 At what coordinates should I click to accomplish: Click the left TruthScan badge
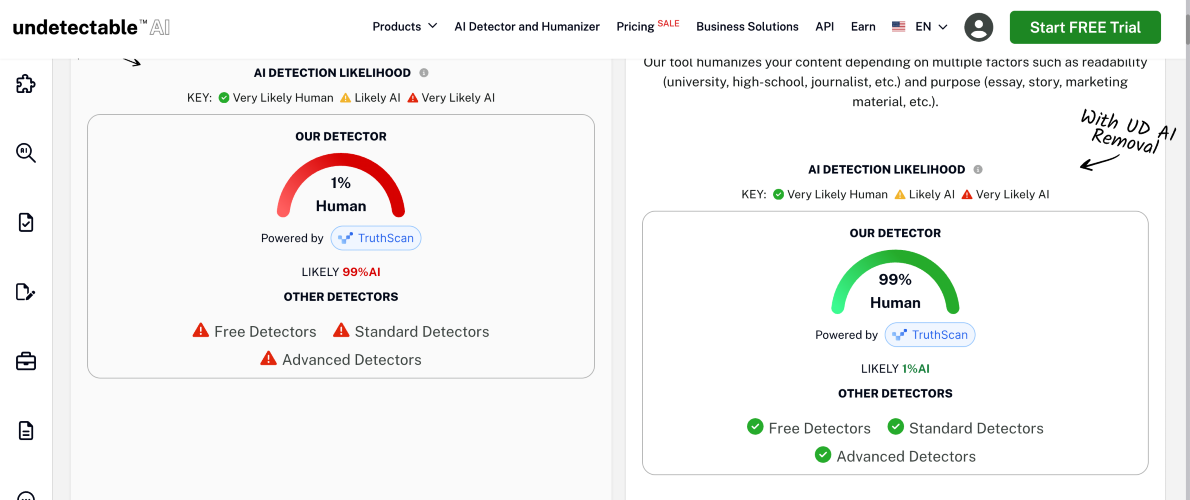(x=376, y=238)
